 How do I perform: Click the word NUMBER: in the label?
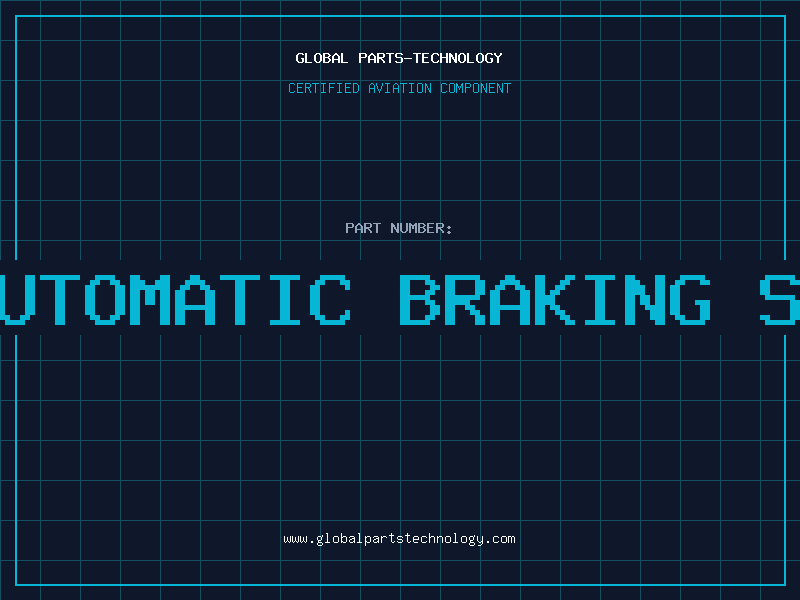coord(421,228)
